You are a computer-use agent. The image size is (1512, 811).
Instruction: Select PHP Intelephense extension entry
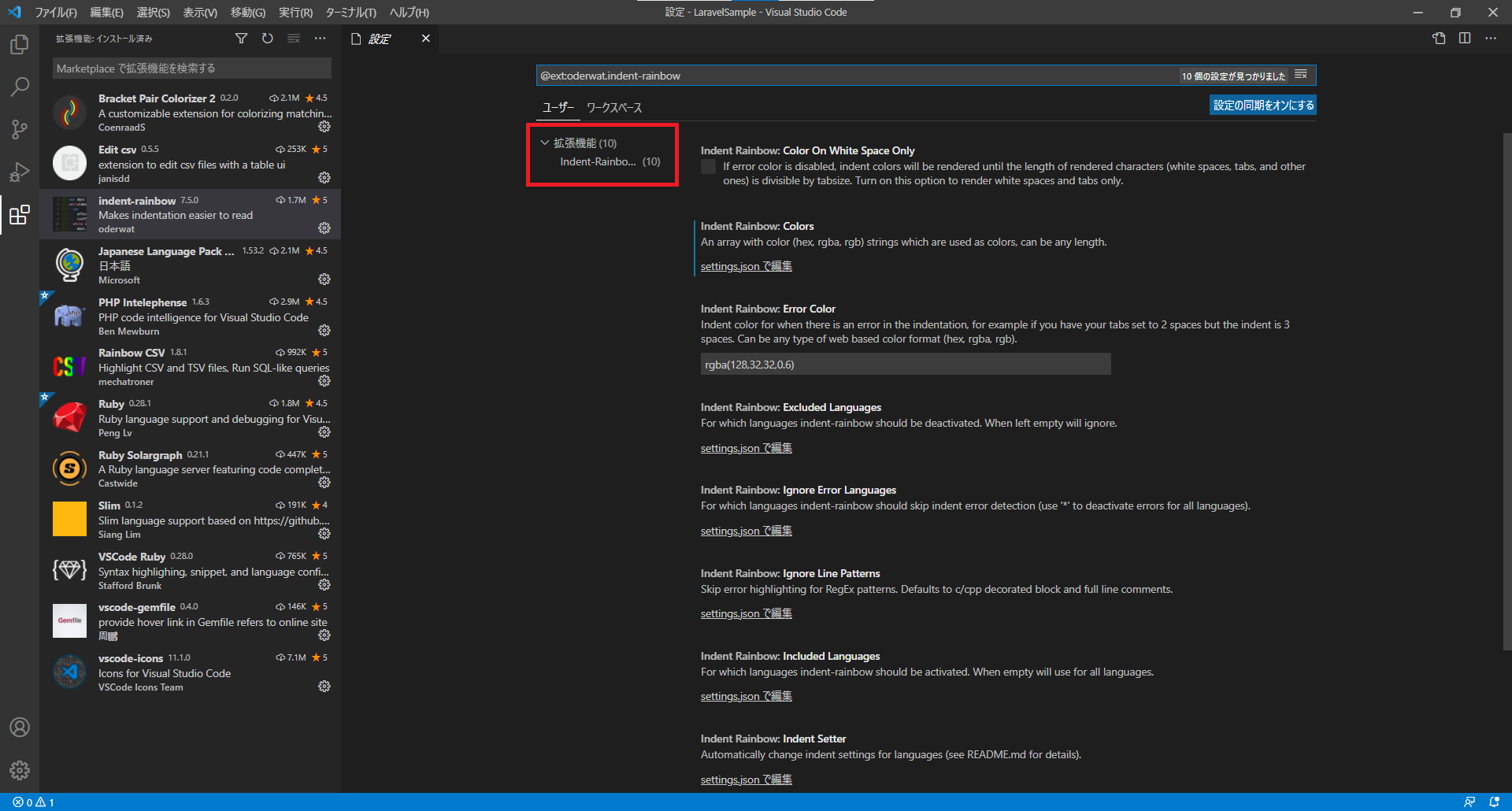point(190,316)
